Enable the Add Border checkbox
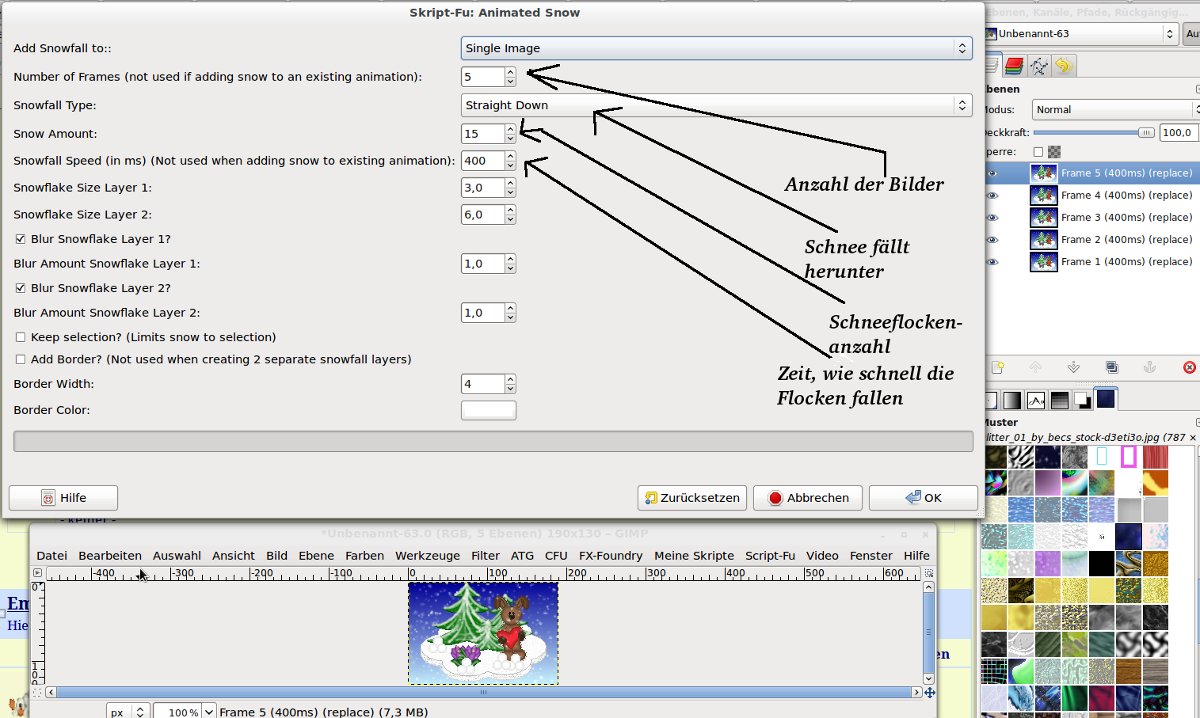The height and width of the screenshot is (718, 1200). click(21, 359)
